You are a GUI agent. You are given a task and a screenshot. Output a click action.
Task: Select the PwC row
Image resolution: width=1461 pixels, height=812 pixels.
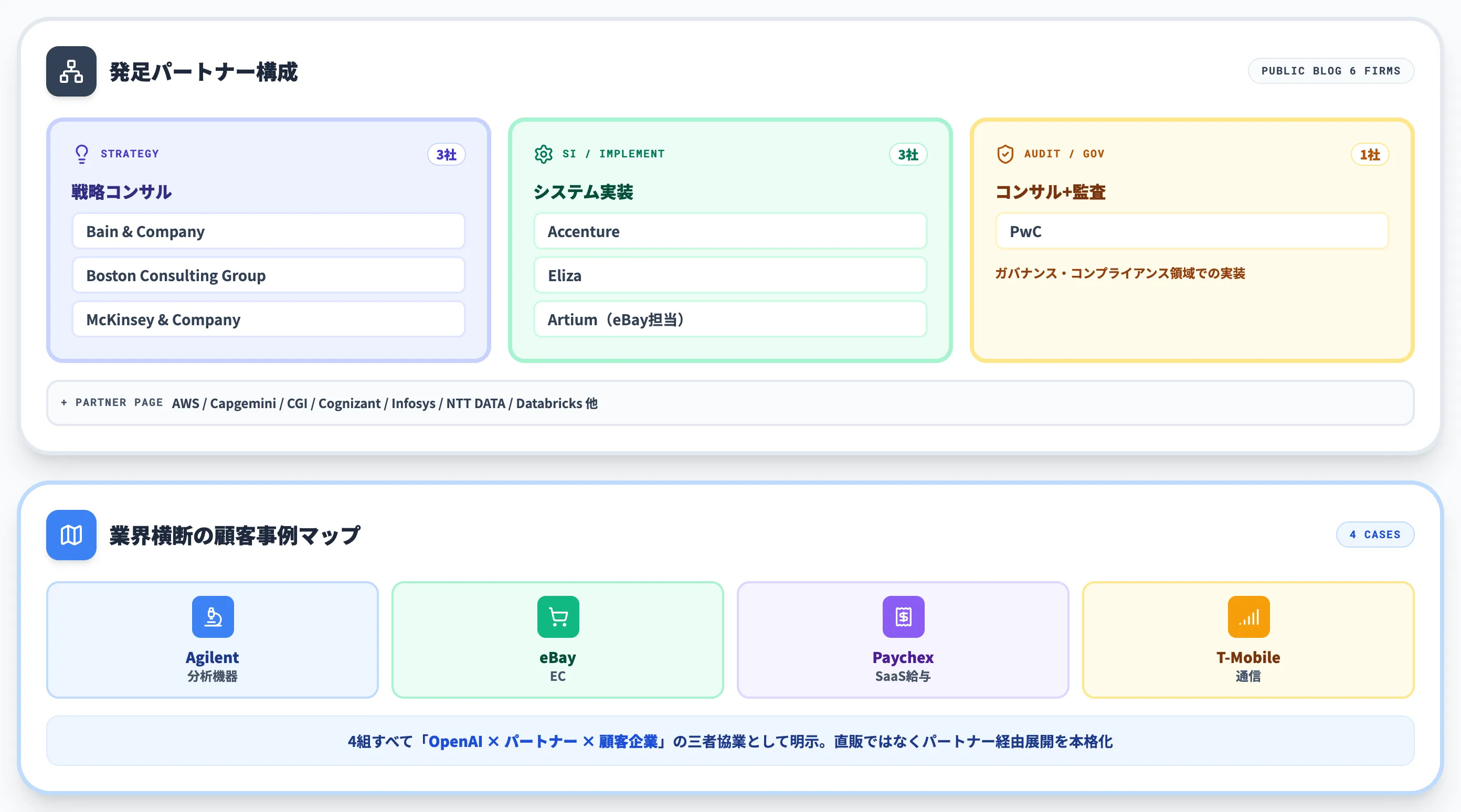[x=1192, y=231]
